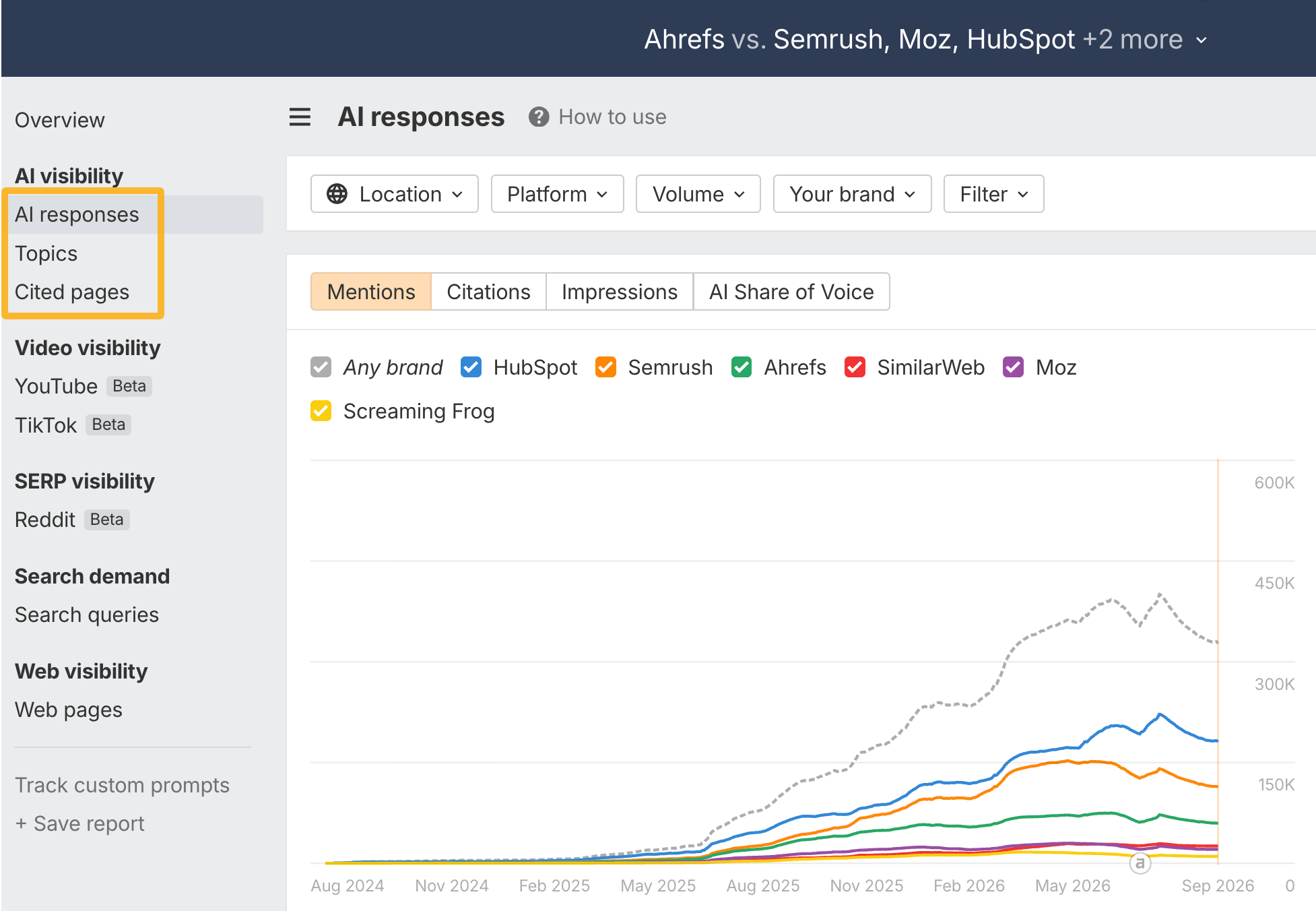Image resolution: width=1316 pixels, height=911 pixels.
Task: Toggle the Any brand checkbox
Action: pyautogui.click(x=321, y=367)
